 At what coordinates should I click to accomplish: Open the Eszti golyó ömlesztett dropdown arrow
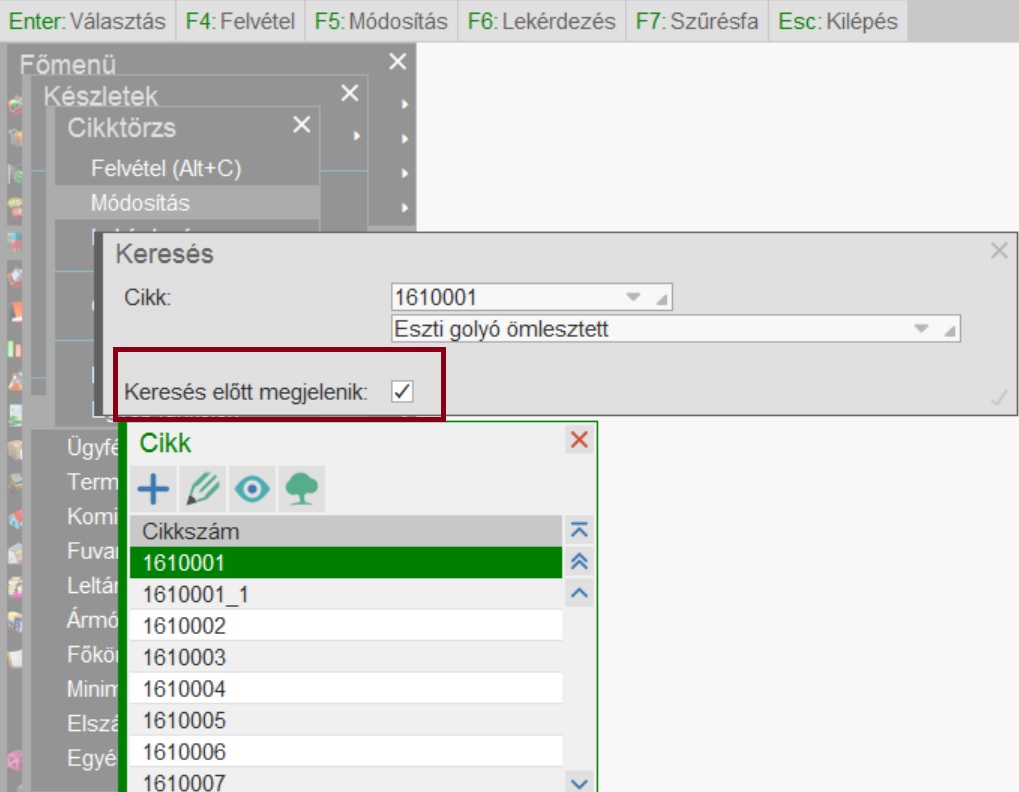tap(921, 329)
